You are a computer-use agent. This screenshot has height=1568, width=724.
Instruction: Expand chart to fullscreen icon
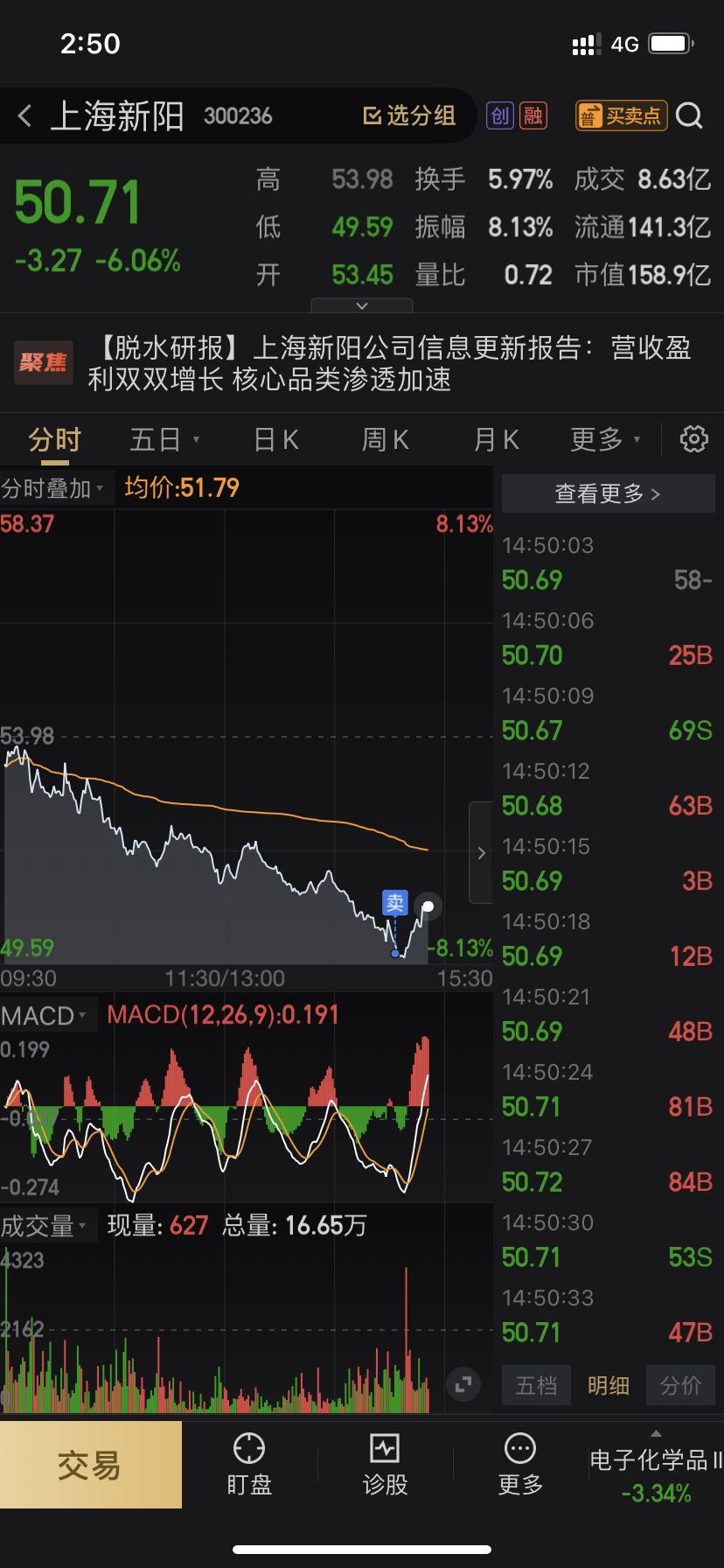(463, 1383)
